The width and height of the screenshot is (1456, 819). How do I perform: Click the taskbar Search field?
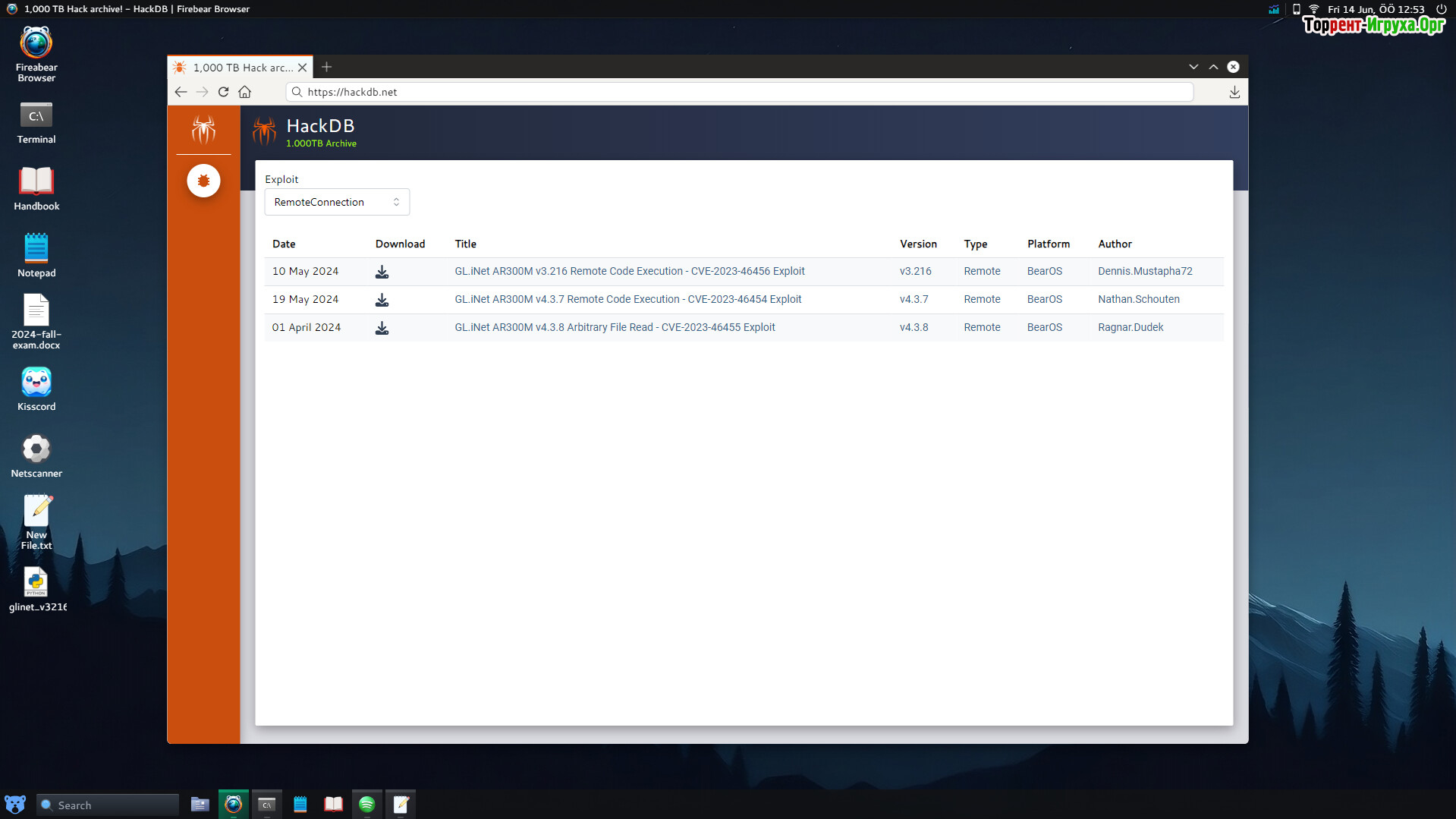click(108, 805)
